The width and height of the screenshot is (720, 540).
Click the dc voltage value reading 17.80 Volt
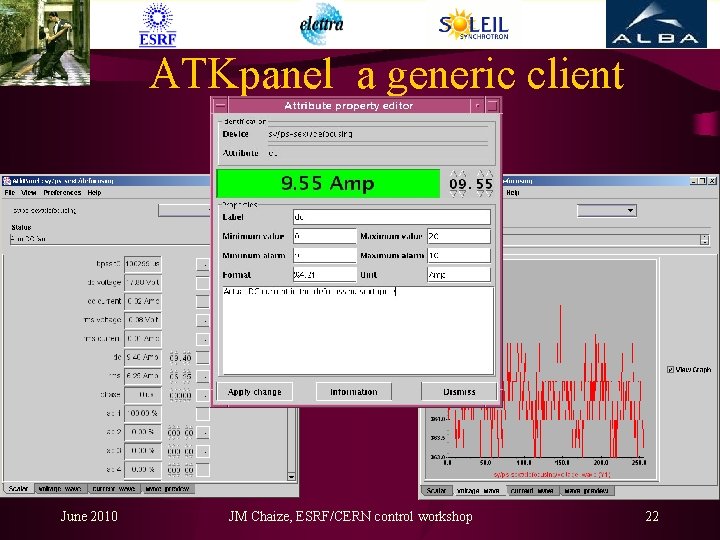(x=143, y=283)
